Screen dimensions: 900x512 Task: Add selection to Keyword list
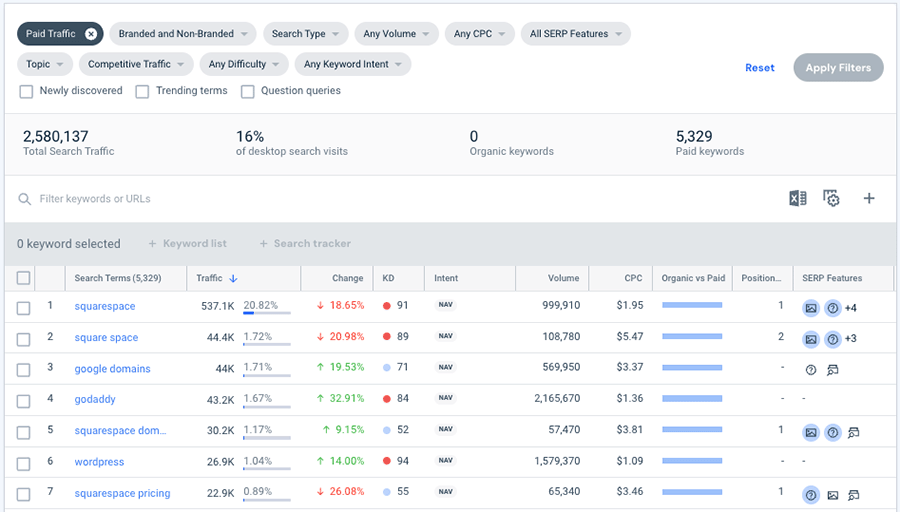pyautogui.click(x=188, y=244)
